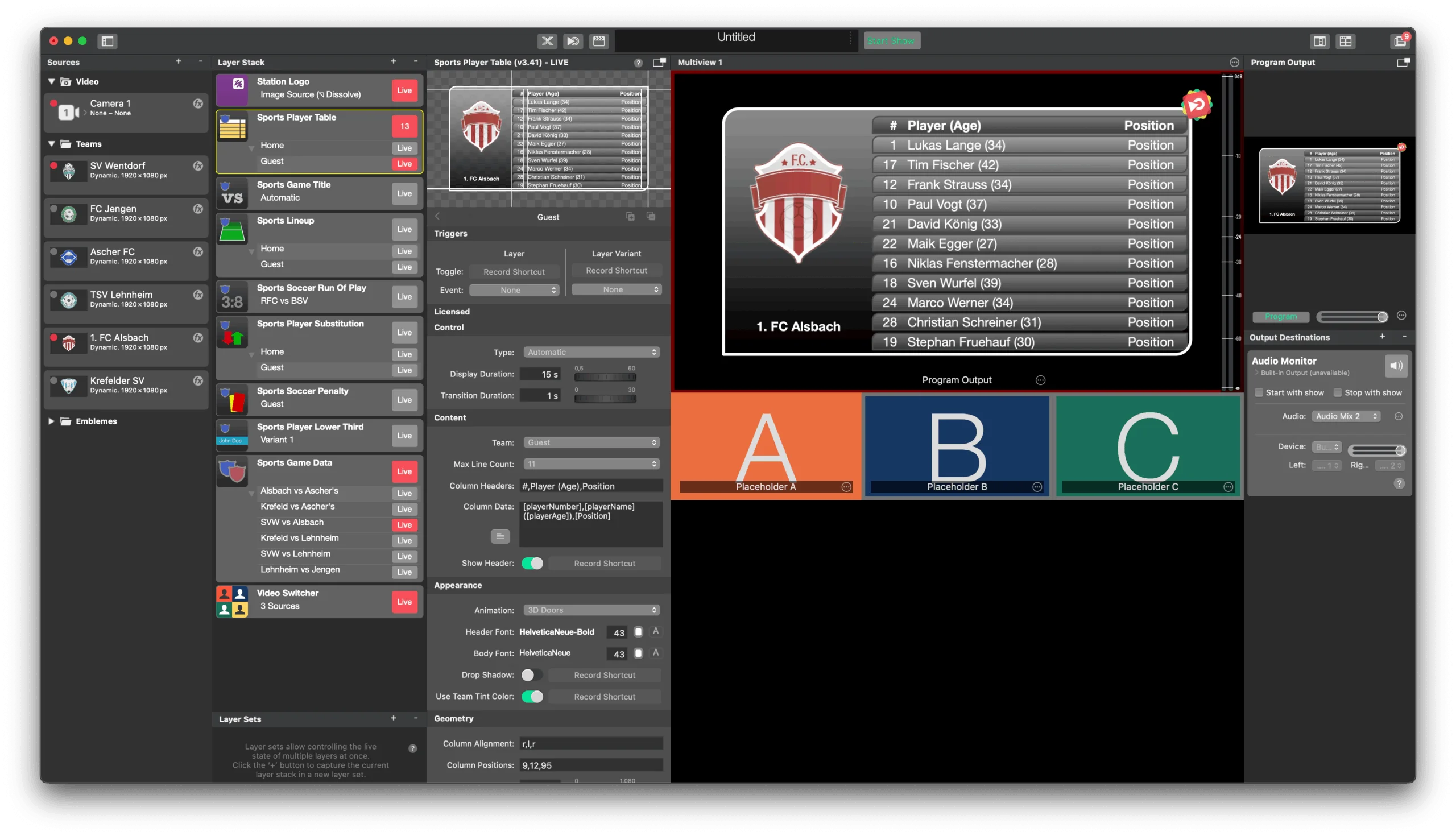
Task: Open Krefelder SV filter icon
Action: click(198, 380)
